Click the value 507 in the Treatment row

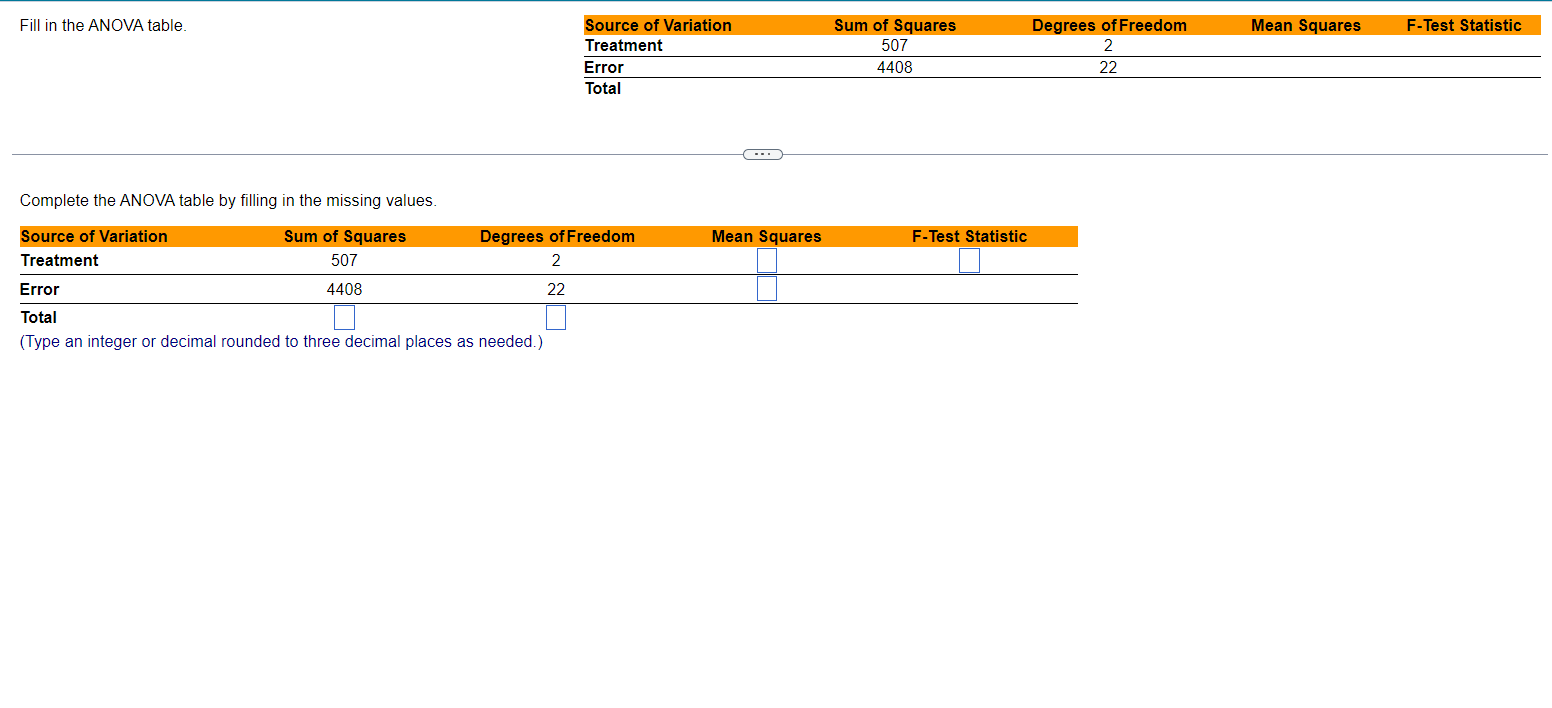(x=345, y=260)
